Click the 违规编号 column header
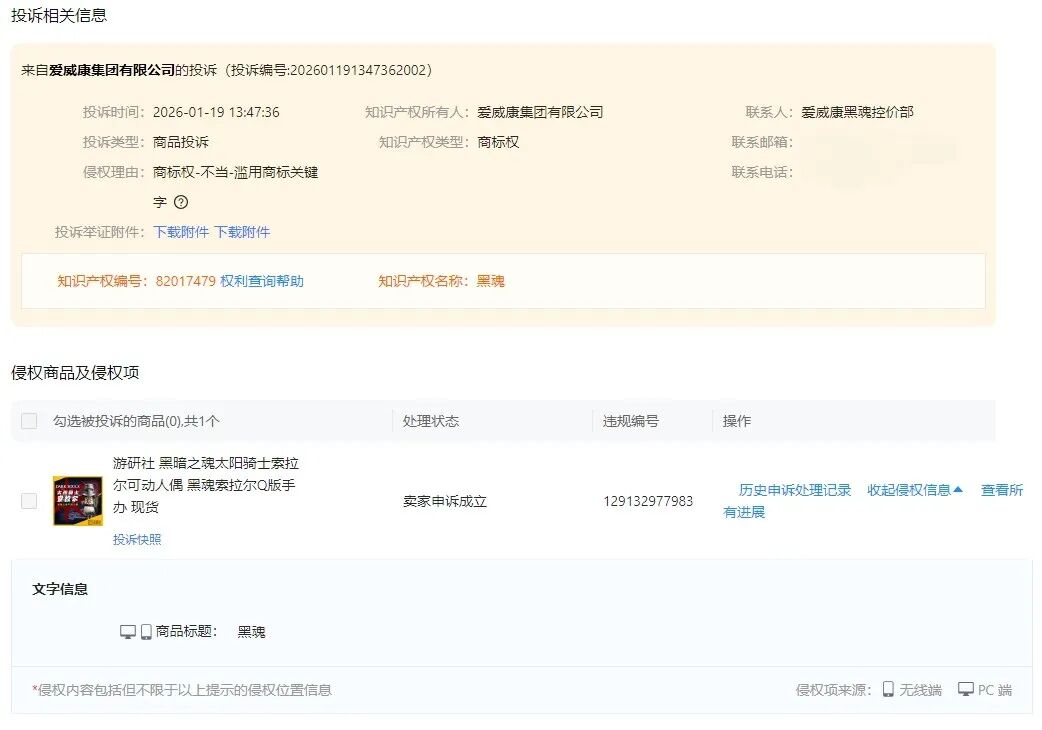The width and height of the screenshot is (1042, 730). point(631,421)
